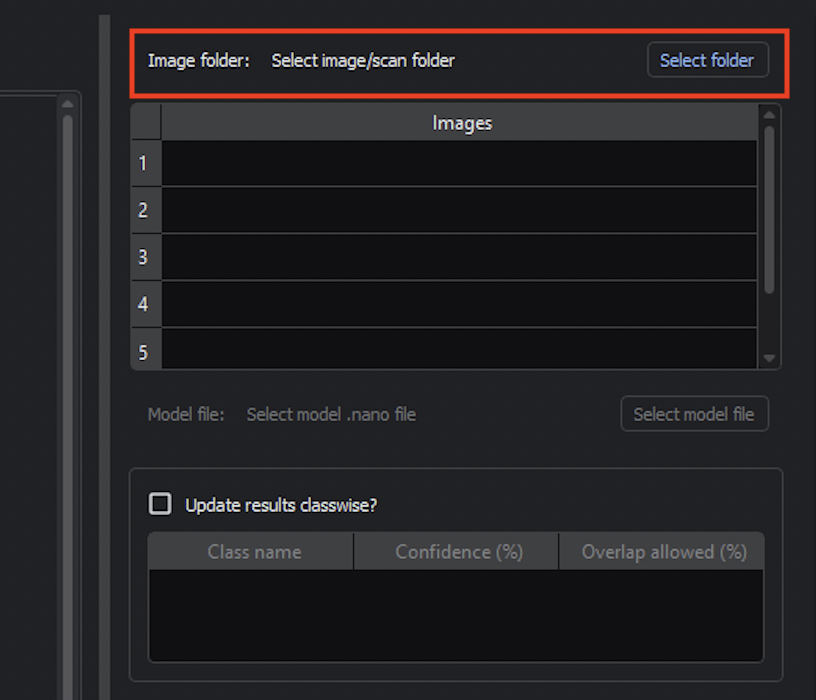Select row 2 header in Images table
The height and width of the screenshot is (700, 816).
click(145, 210)
